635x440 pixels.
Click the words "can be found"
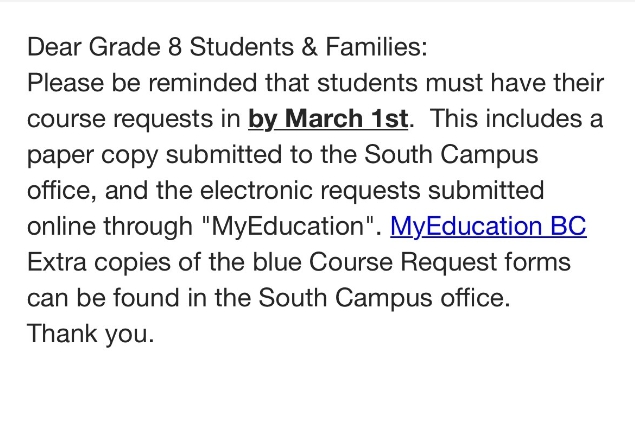click(x=103, y=298)
